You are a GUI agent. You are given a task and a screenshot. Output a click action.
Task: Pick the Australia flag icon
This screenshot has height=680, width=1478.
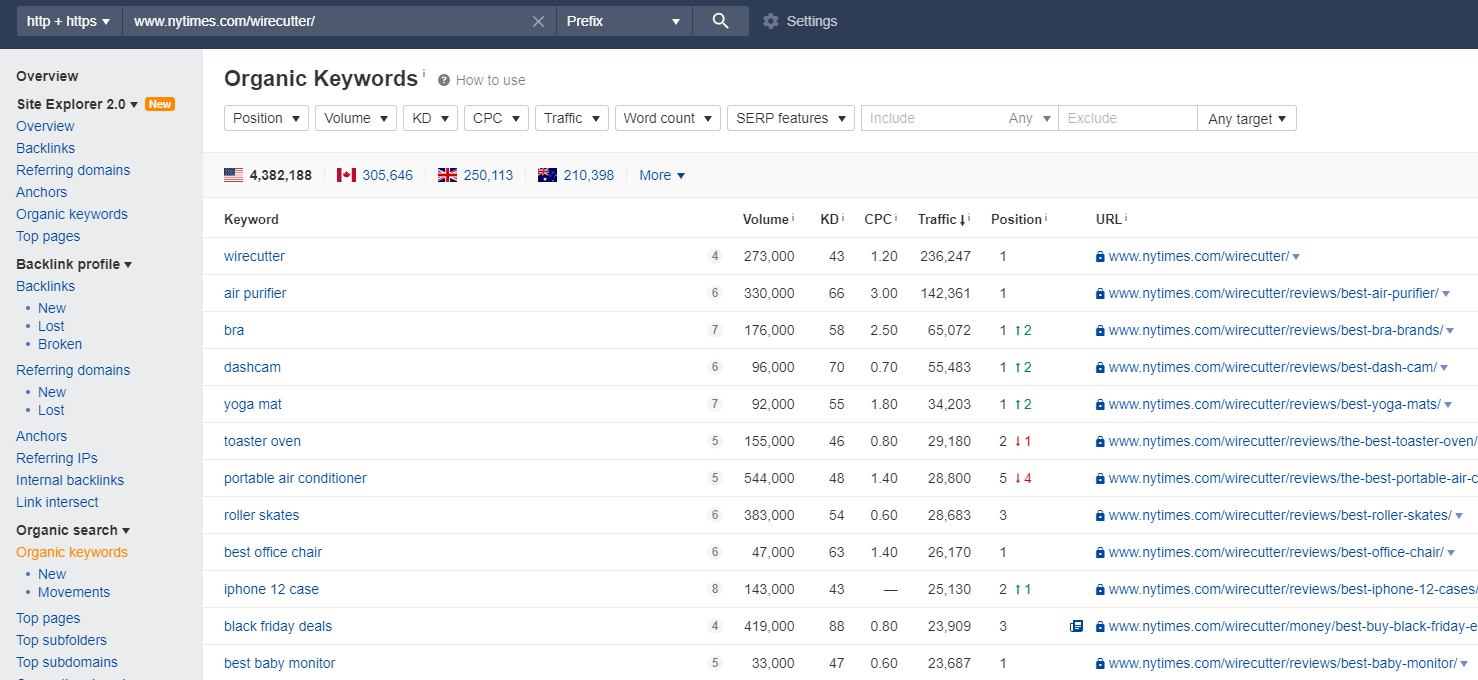point(547,175)
